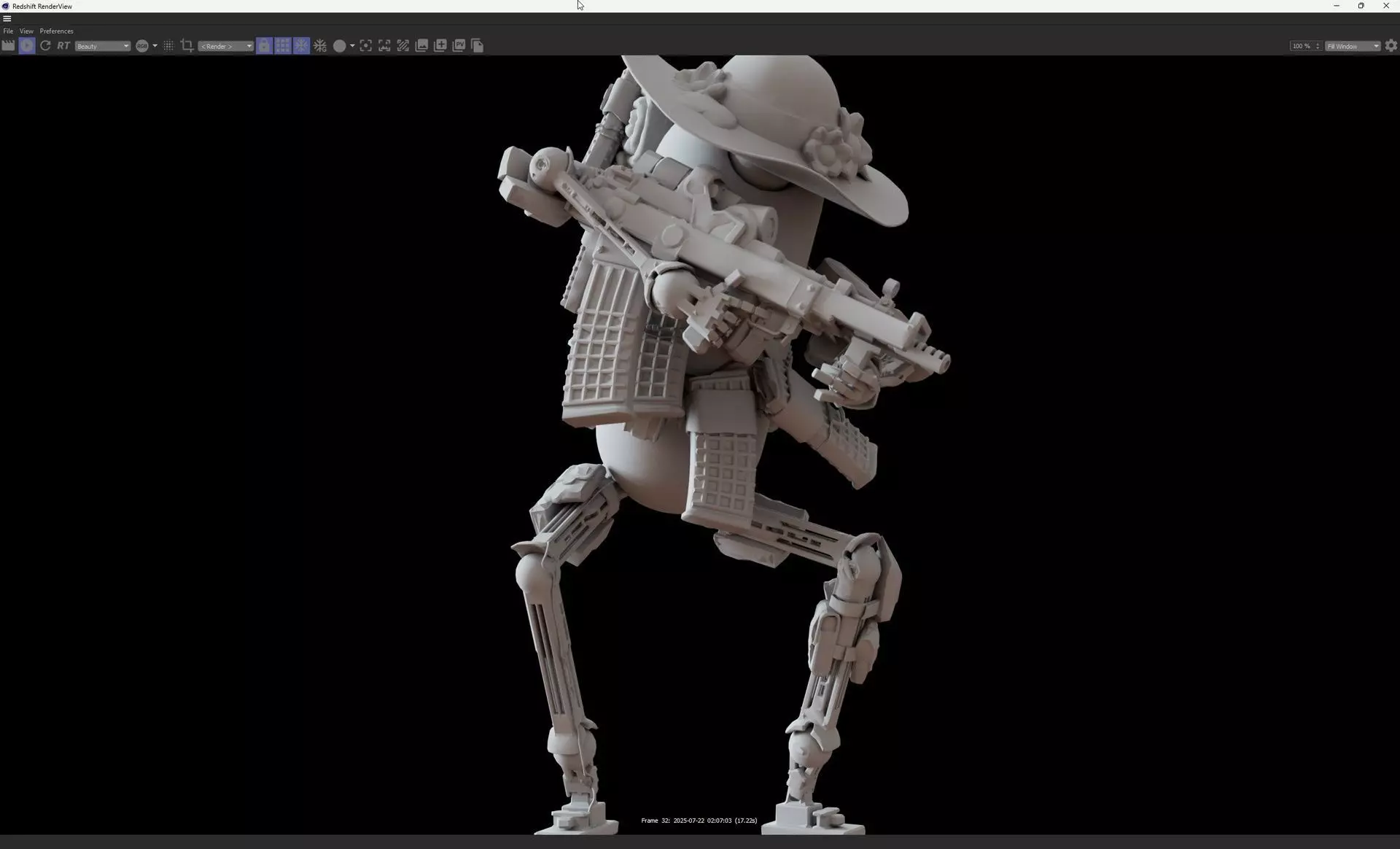The height and width of the screenshot is (849, 1400).
Task: Click the clapperboard render icon
Action: point(8,46)
